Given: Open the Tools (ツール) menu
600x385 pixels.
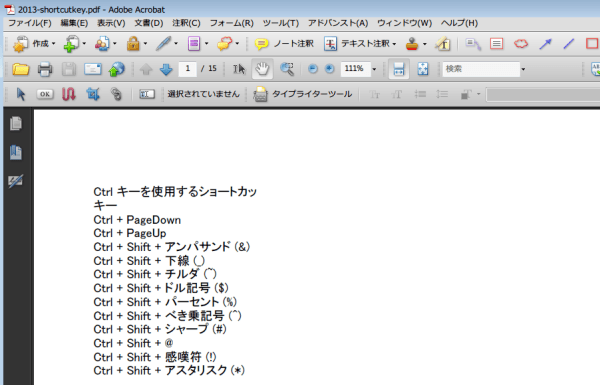Looking at the screenshot, I should pos(280,23).
